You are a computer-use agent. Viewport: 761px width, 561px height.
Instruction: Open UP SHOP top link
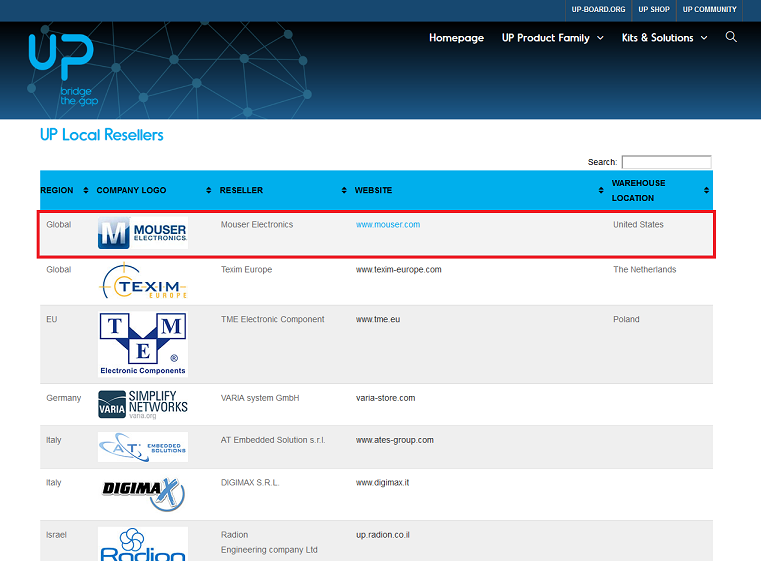tap(654, 9)
